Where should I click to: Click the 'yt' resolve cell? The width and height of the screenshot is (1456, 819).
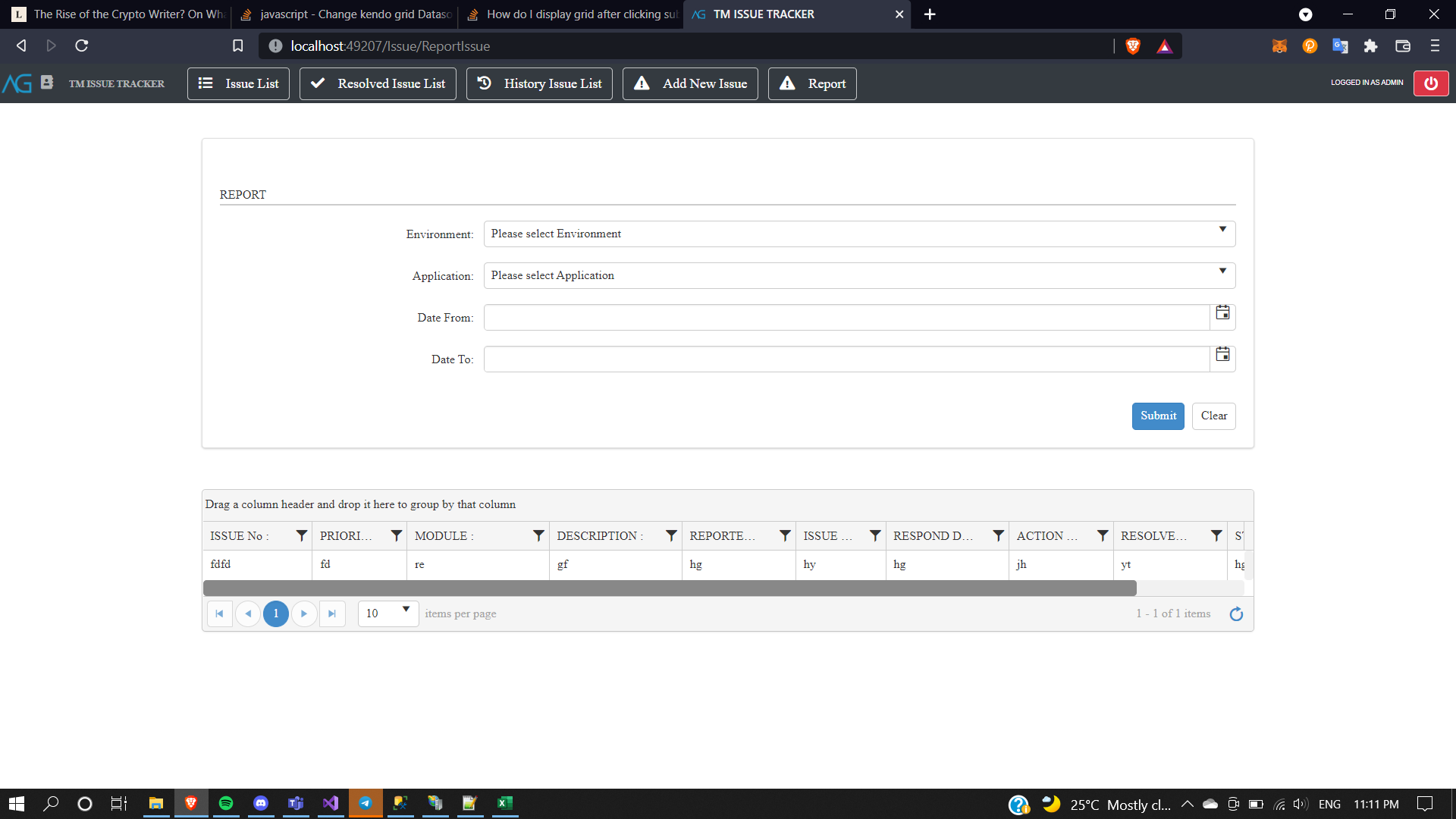pyautogui.click(x=1170, y=565)
